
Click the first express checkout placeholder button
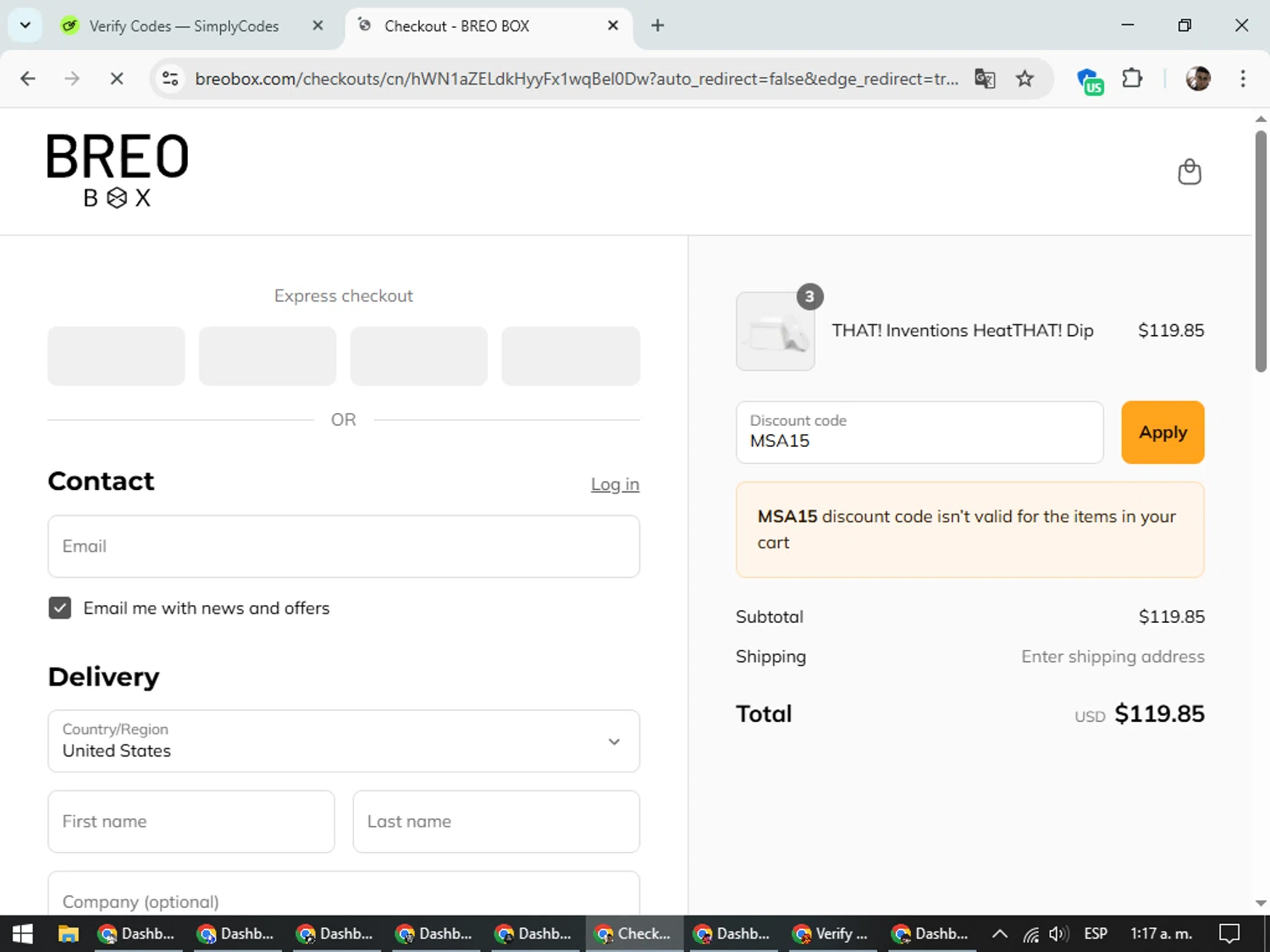[116, 356]
